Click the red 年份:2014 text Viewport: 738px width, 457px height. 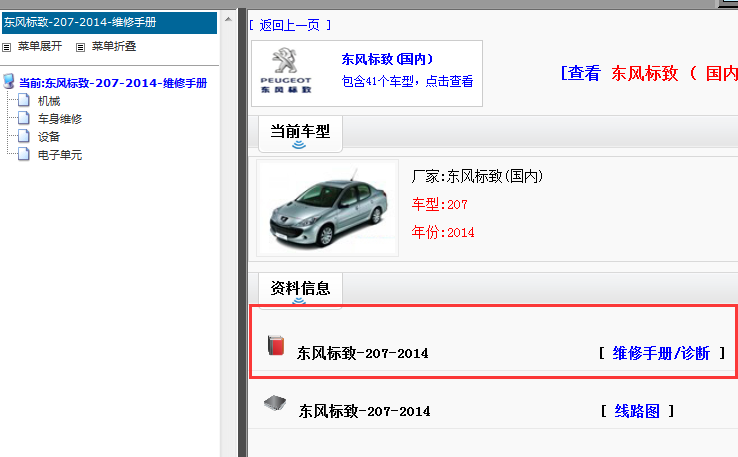443,232
